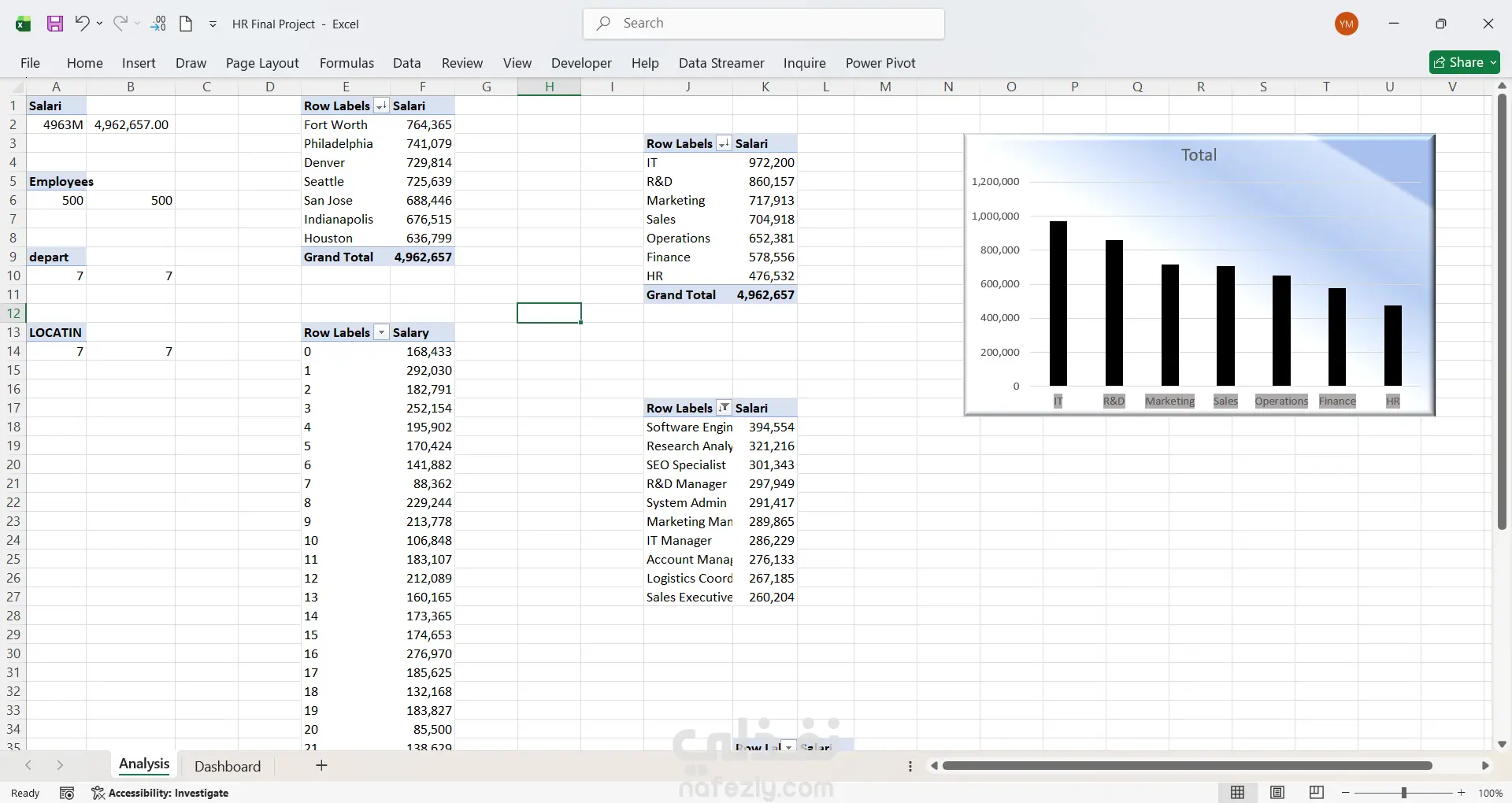Screen dimensions: 1512x803
Task: Expand the Customize Quick Access Toolbar dropdown
Action: [x=213, y=24]
